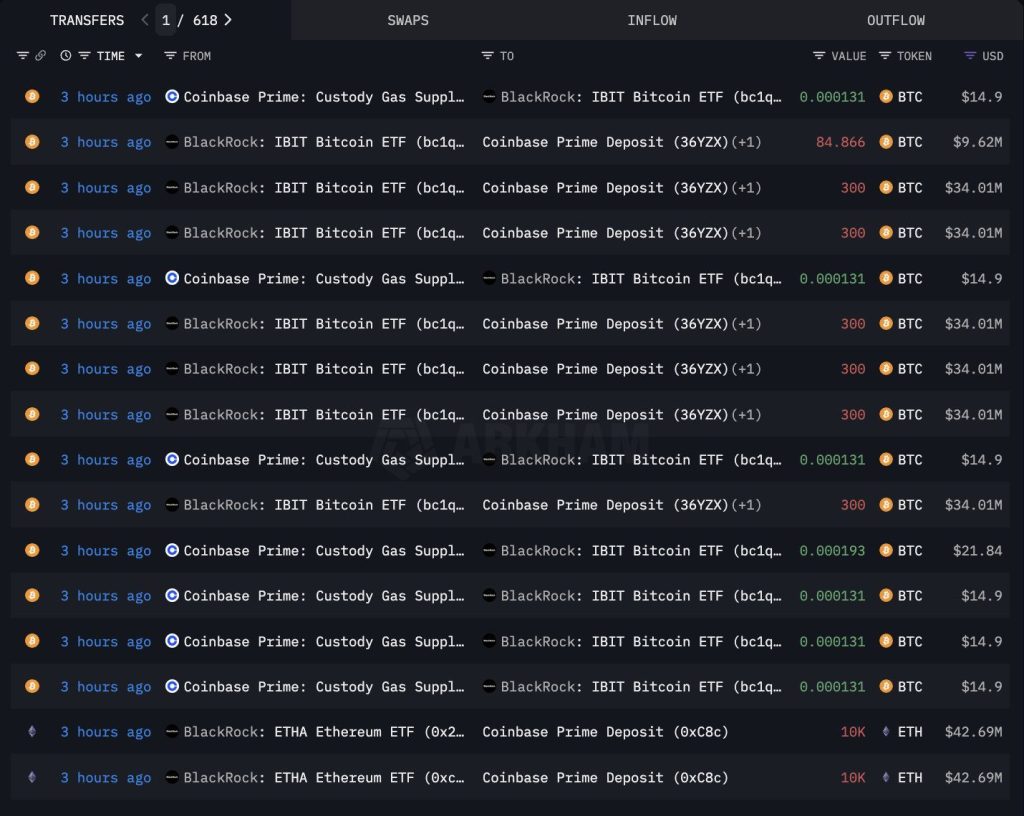Click the clock icon next to TIME

[x=66, y=56]
